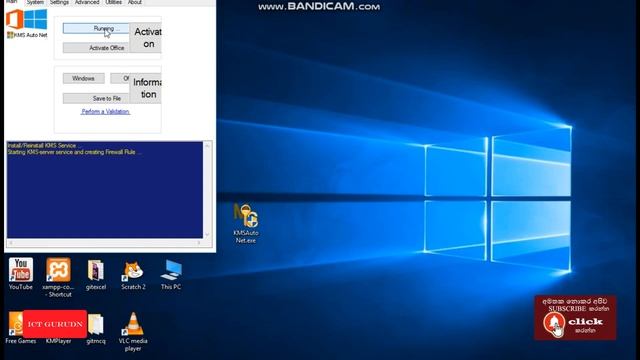Click the Activate Office button
The height and width of the screenshot is (360, 640).
96,48
